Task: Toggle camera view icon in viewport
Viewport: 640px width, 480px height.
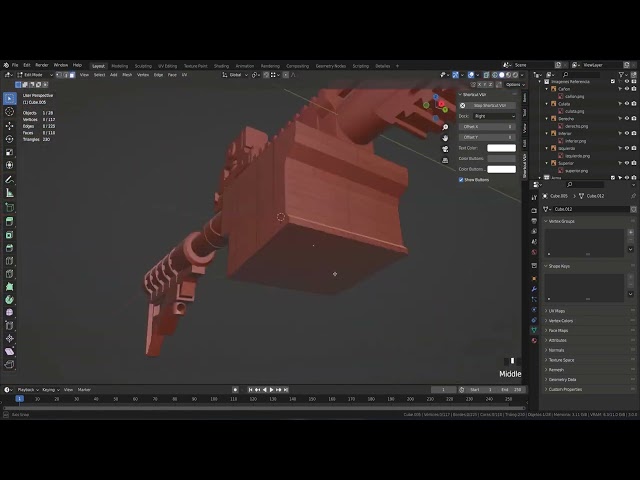Action: [x=445, y=149]
